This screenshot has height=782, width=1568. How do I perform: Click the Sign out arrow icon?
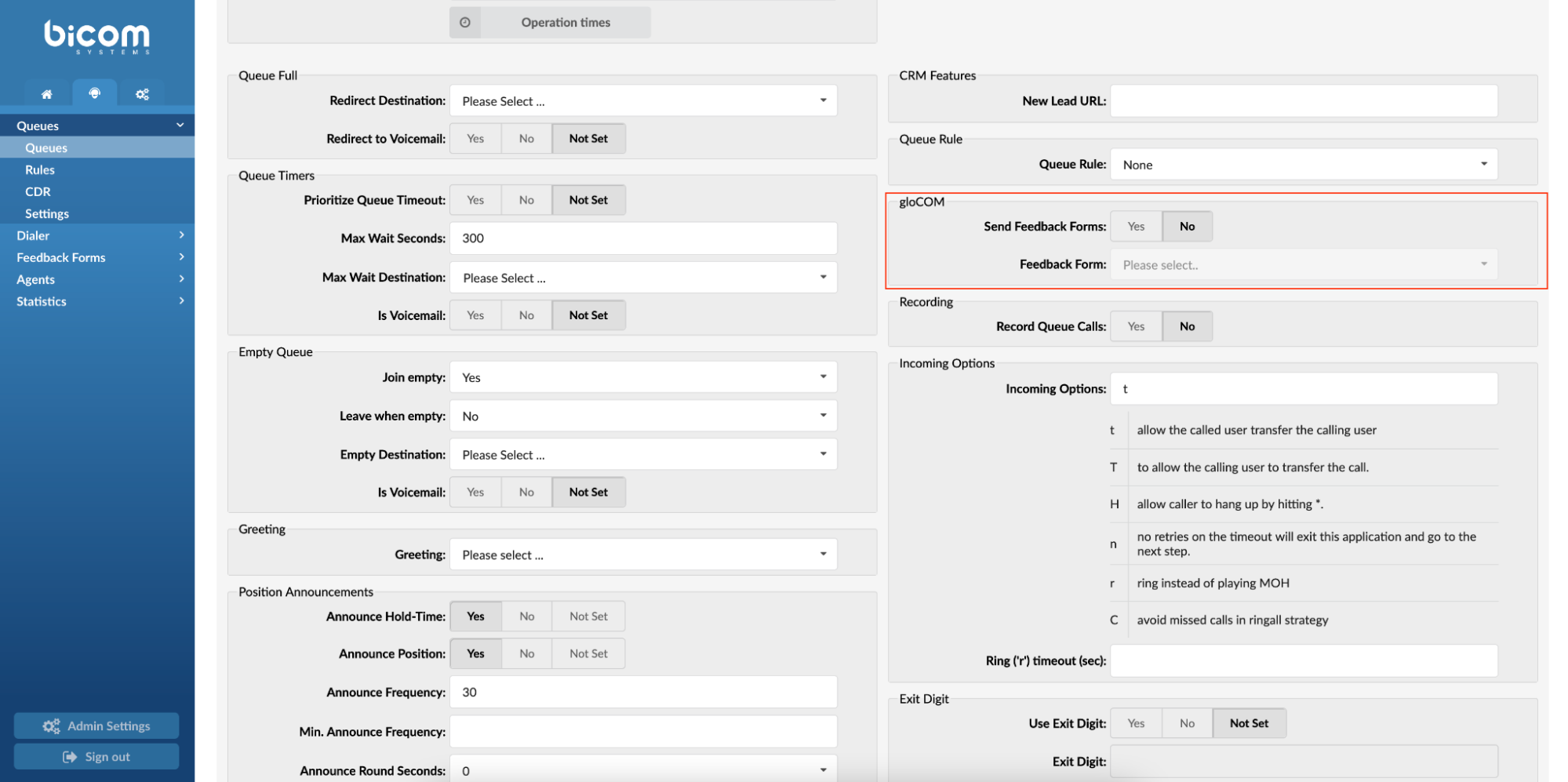coord(70,757)
